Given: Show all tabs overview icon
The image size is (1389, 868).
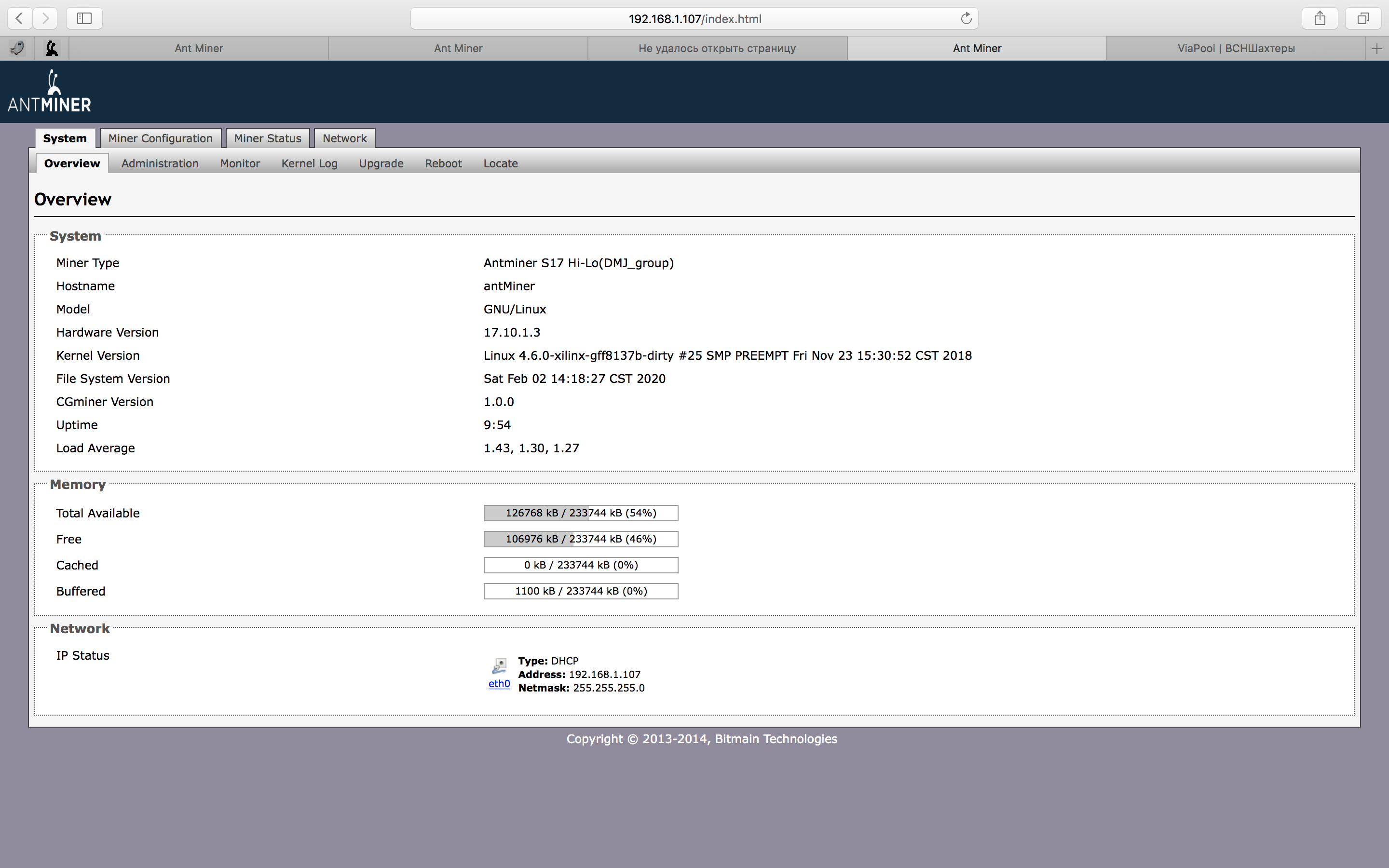Looking at the screenshot, I should pos(1363,18).
